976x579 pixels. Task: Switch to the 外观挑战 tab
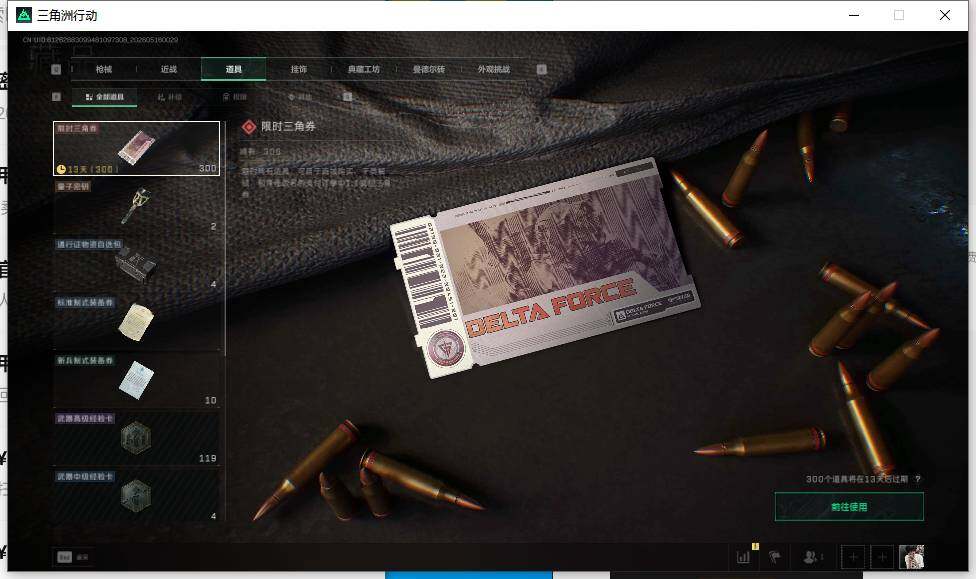494,69
